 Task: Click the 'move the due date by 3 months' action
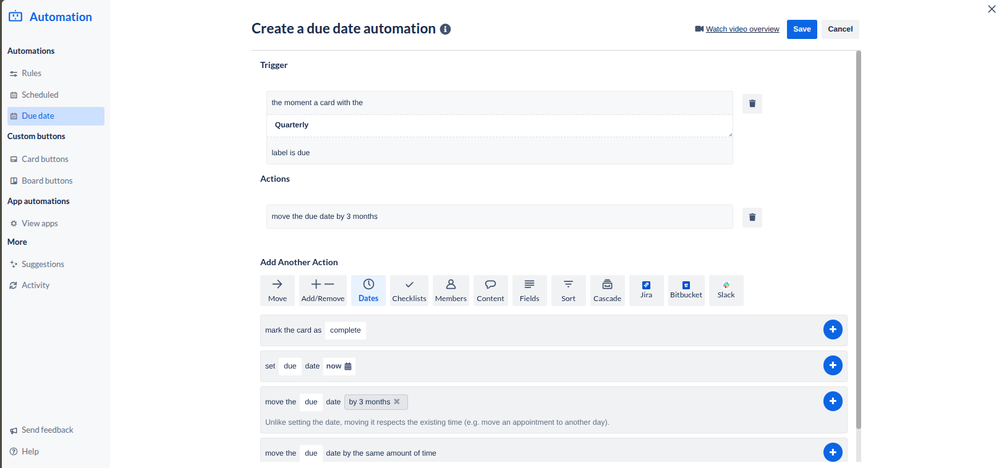pyautogui.click(x=500, y=216)
